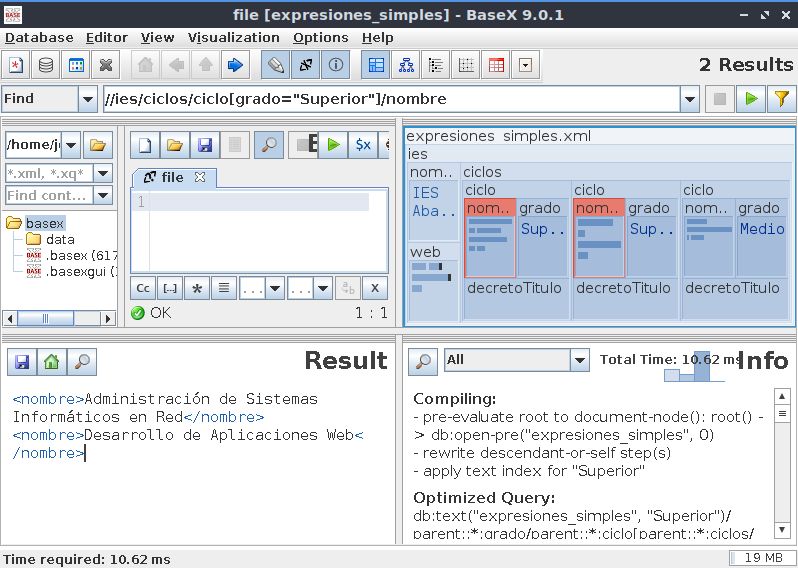Image resolution: width=798 pixels, height=568 pixels.
Task: Toggle the Cc case-sensitive search option
Action: (x=143, y=288)
